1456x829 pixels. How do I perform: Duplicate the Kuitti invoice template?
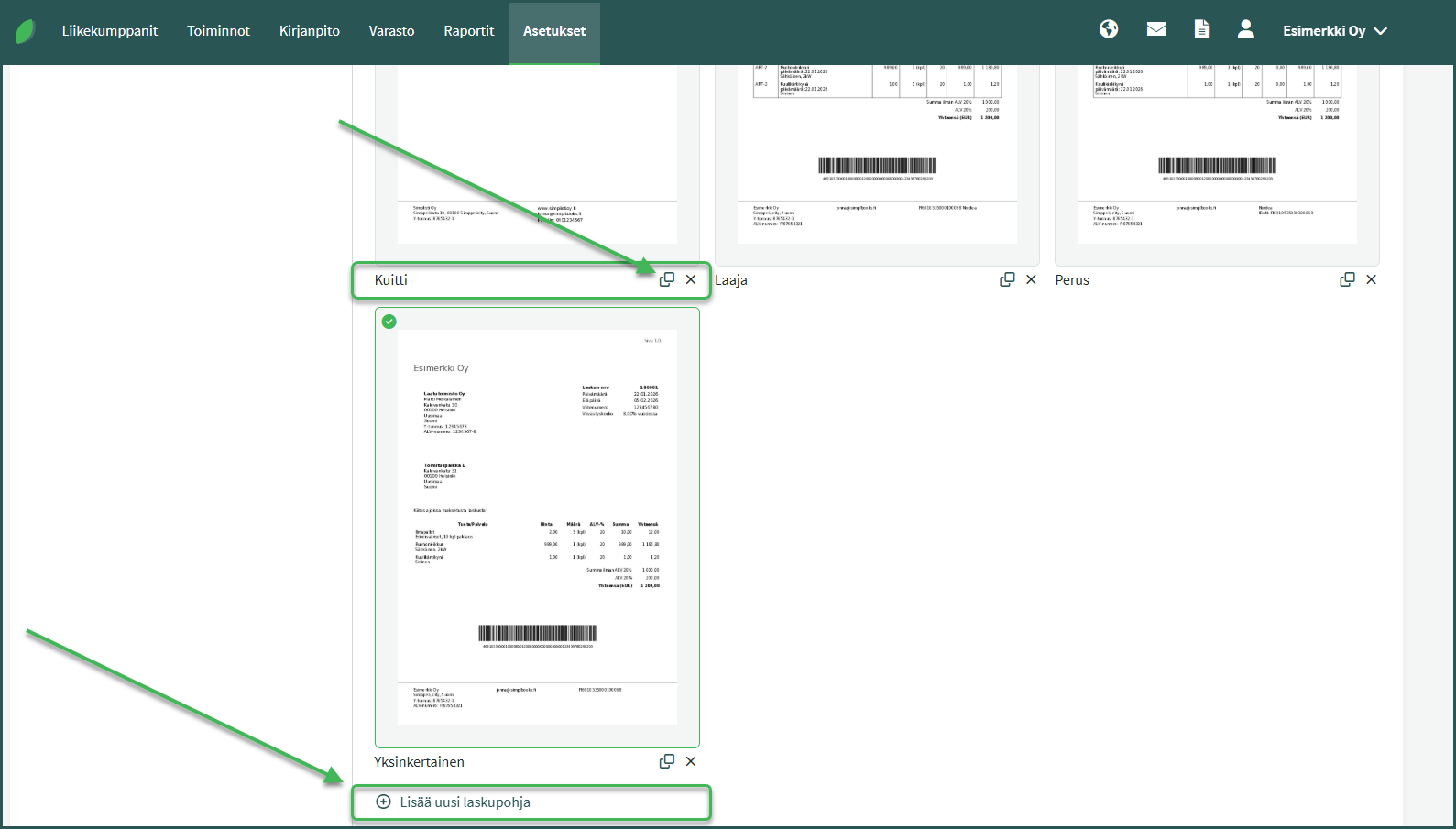coord(667,279)
